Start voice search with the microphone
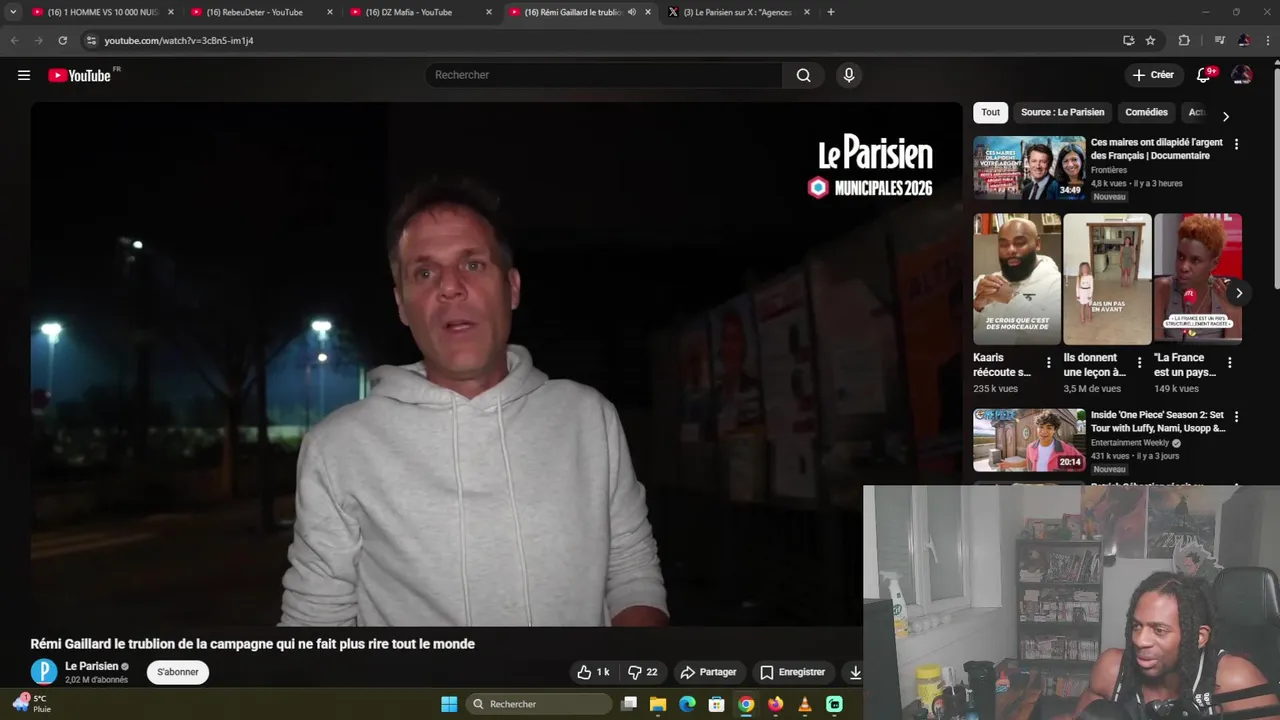 point(849,75)
